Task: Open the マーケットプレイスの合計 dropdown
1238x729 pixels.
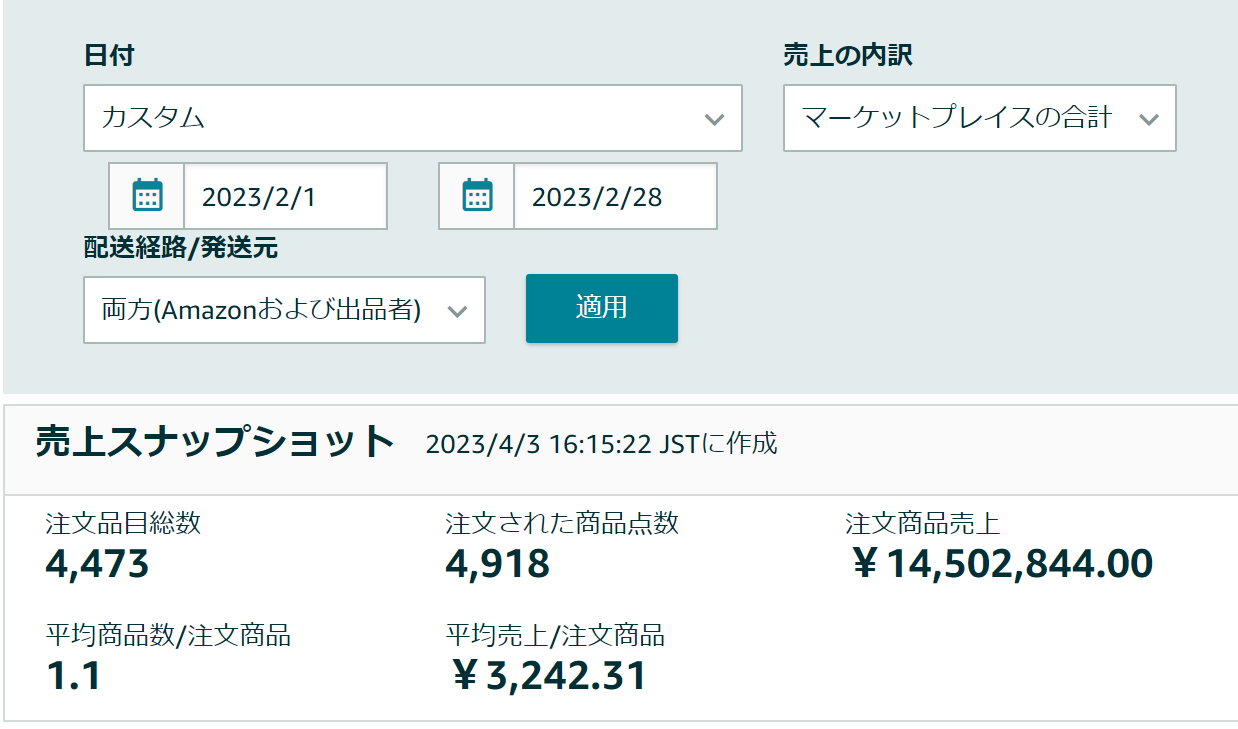Action: pyautogui.click(x=979, y=118)
